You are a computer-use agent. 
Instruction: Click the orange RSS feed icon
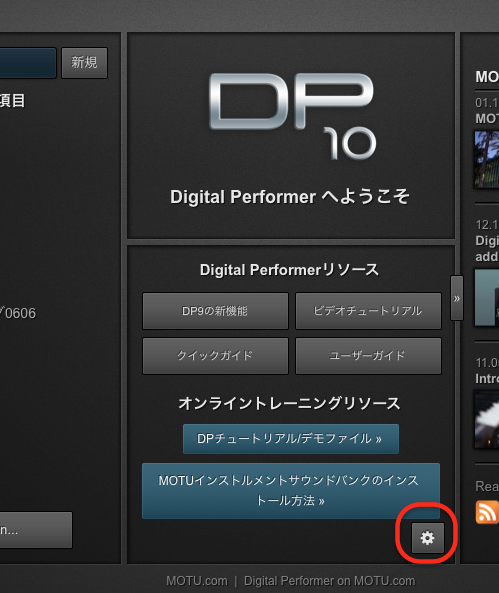[x=487, y=512]
